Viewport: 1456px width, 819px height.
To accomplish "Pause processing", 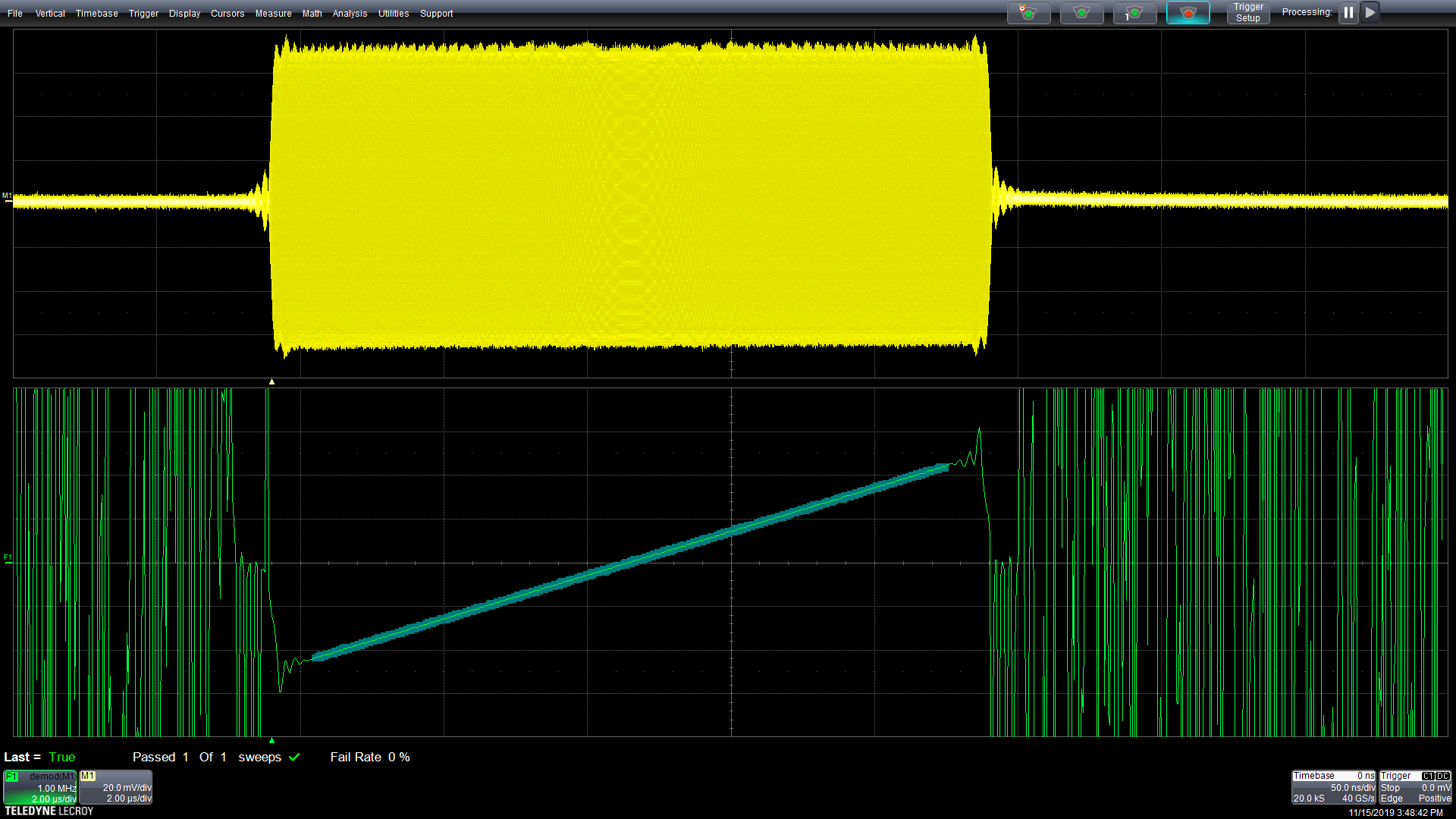I will 1348,13.
